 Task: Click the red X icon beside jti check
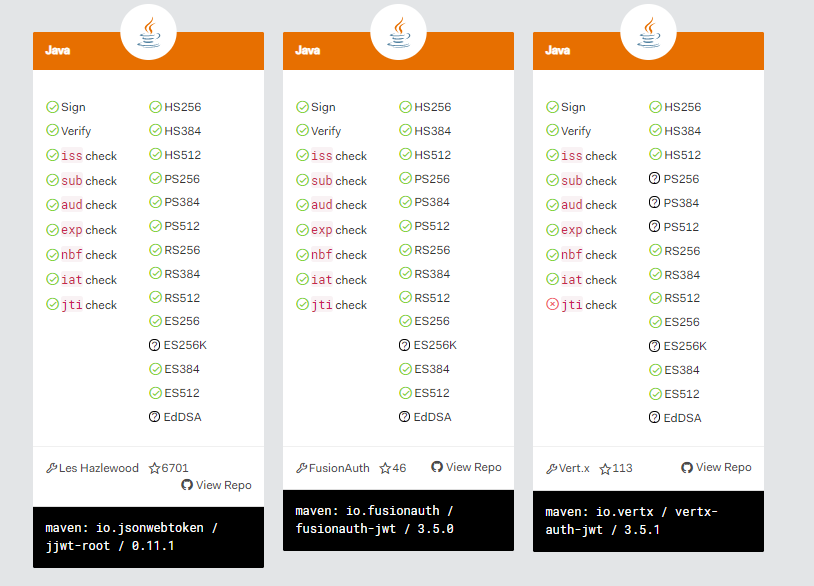[552, 304]
